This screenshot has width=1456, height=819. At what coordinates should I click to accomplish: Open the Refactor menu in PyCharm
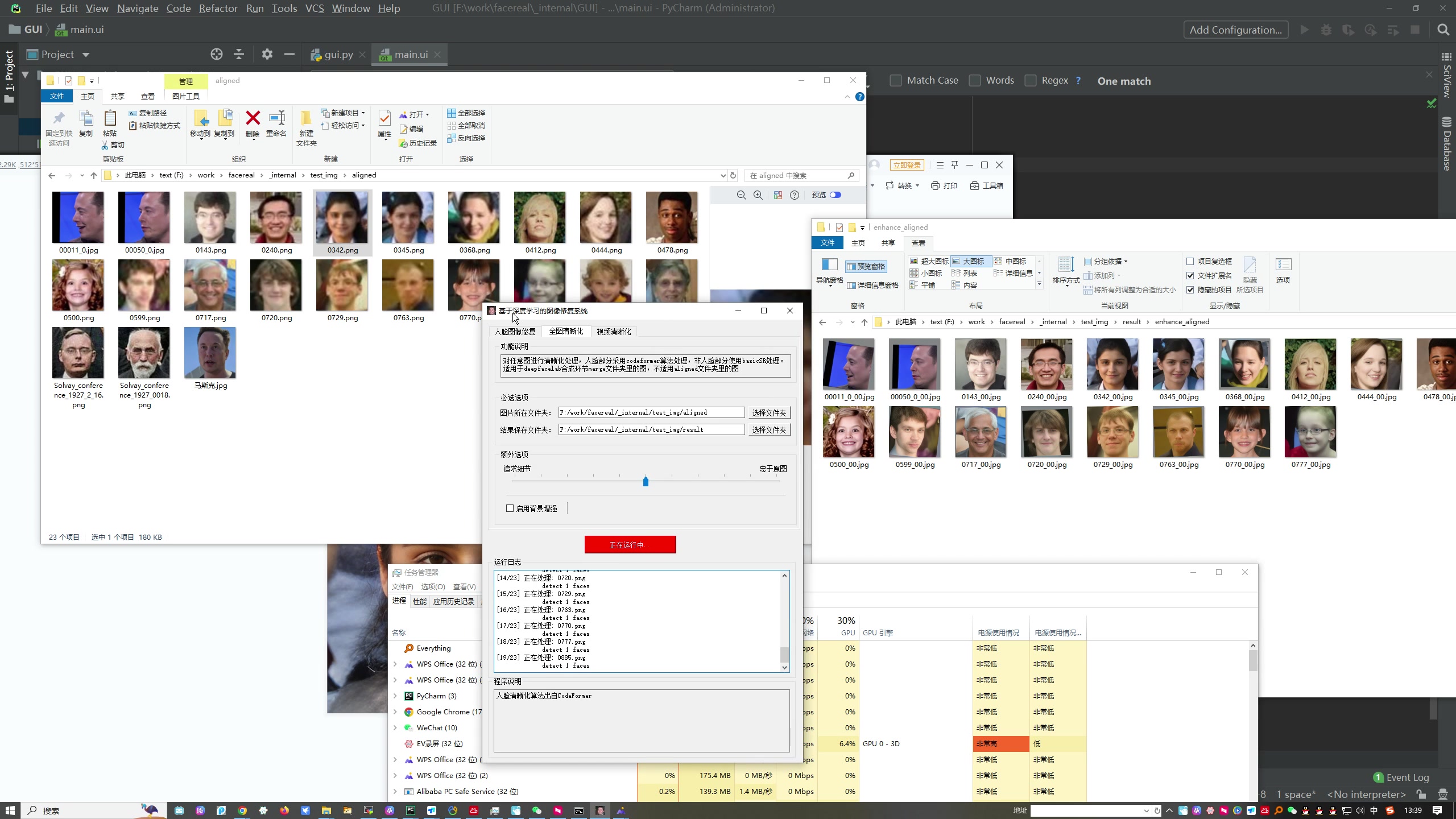[218, 9]
